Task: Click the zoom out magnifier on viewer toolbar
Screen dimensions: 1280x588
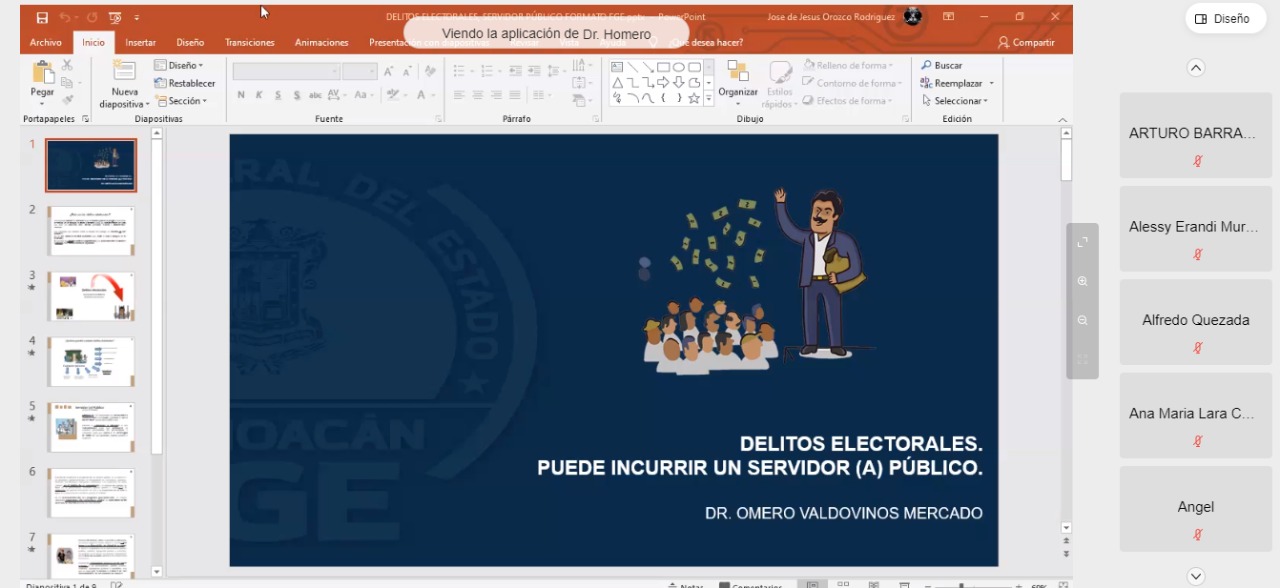Action: [x=1082, y=320]
